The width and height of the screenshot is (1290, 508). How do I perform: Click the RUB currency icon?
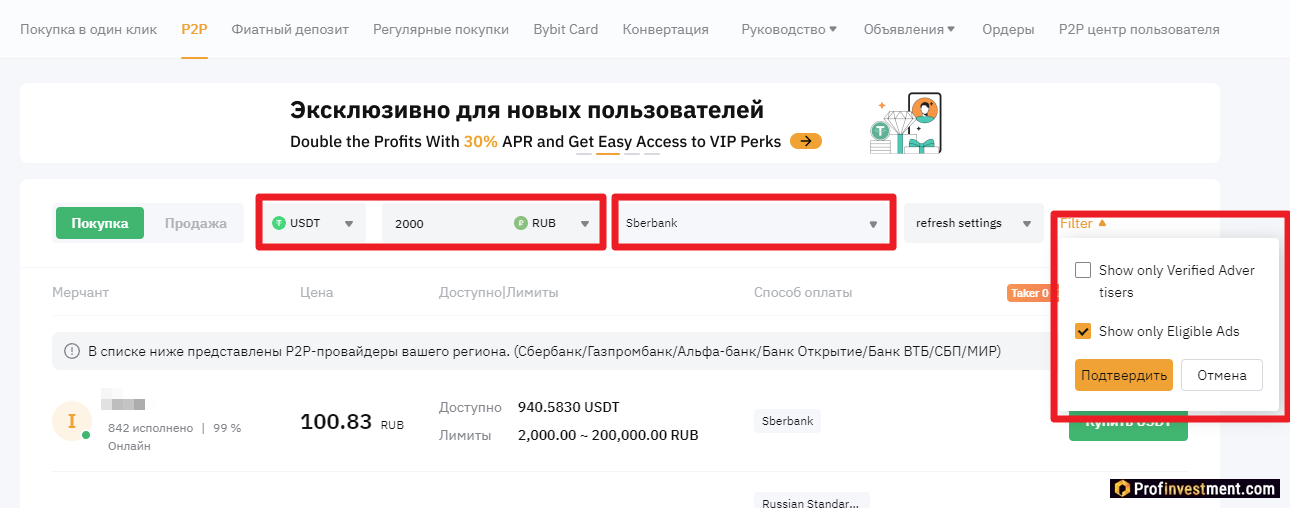pyautogui.click(x=521, y=223)
